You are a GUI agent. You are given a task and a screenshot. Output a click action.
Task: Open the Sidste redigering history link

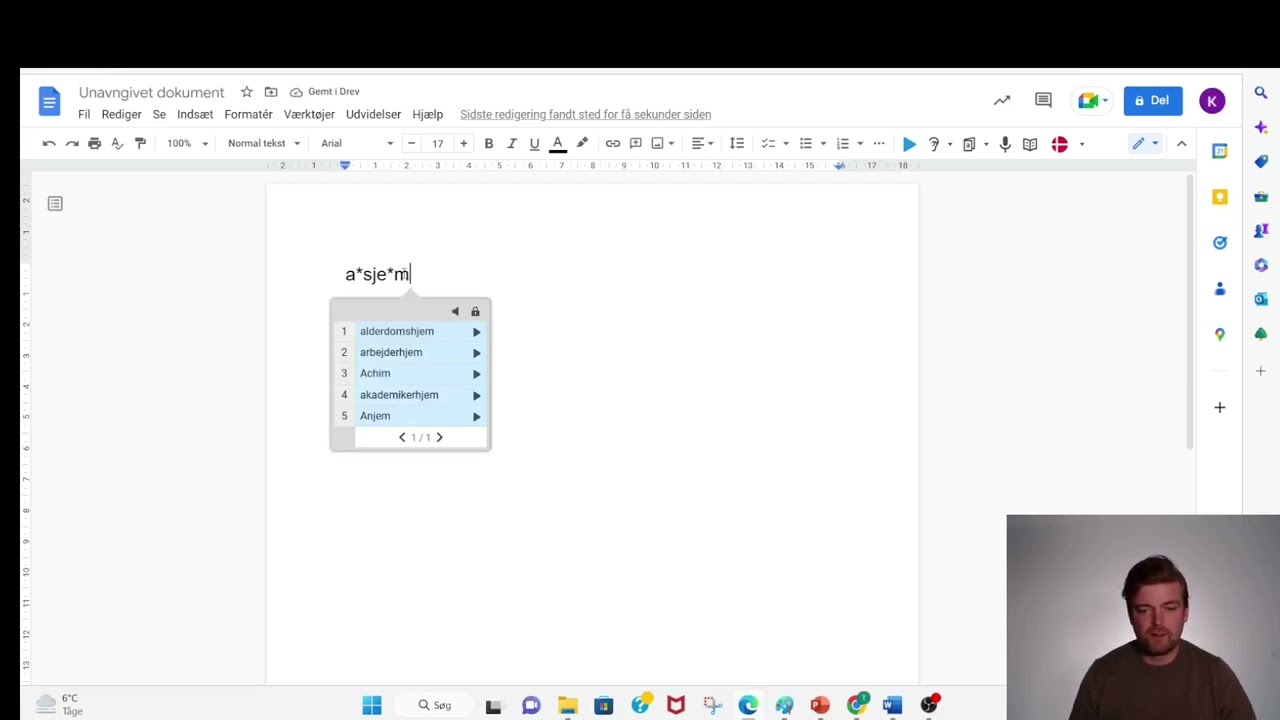click(585, 114)
